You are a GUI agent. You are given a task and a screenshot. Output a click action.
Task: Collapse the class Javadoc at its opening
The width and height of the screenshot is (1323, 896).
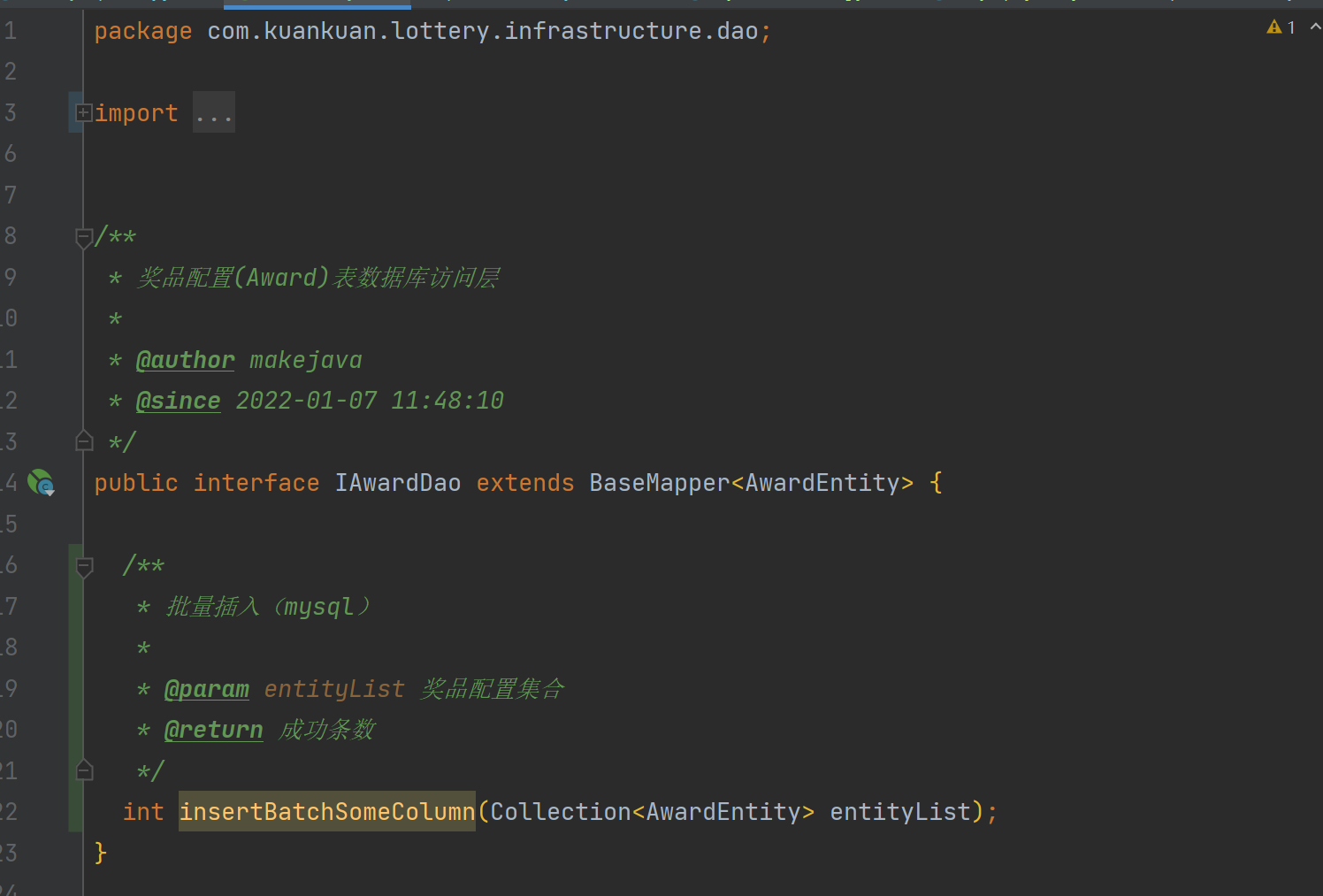[x=84, y=237]
